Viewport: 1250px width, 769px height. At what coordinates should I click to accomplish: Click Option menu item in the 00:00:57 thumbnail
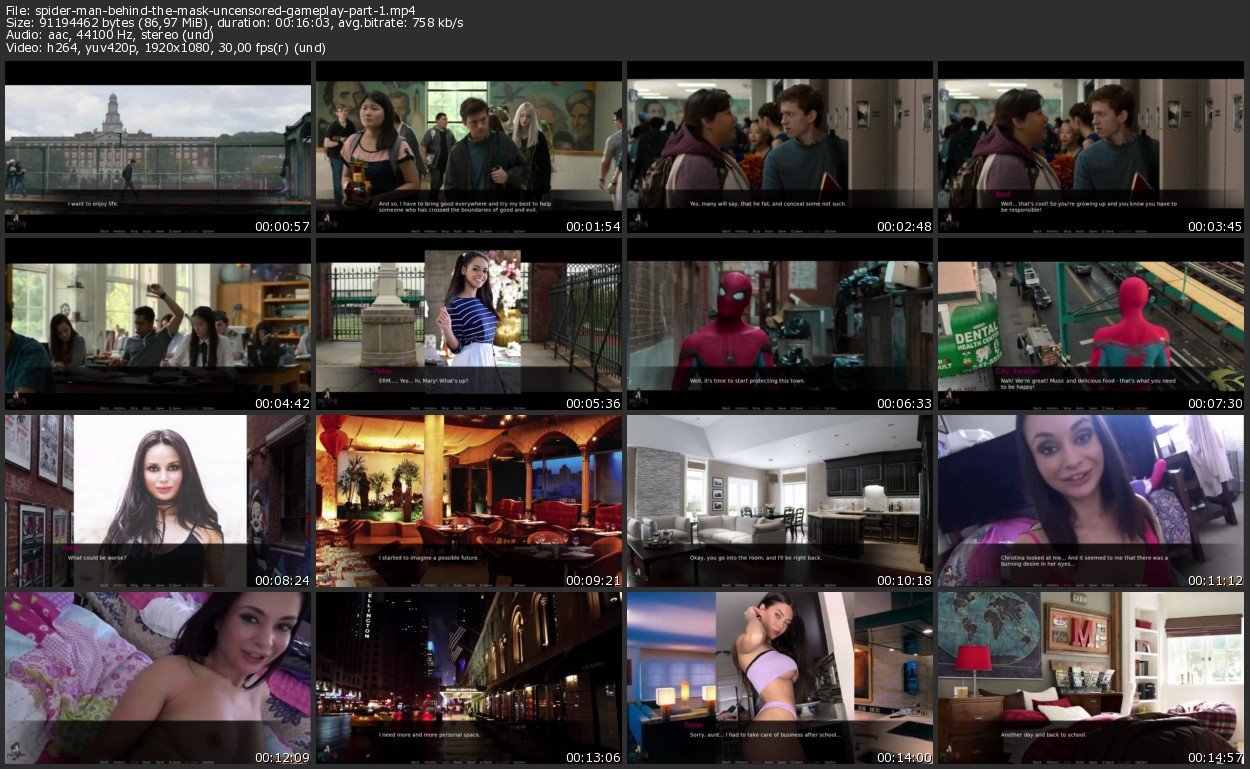coord(208,231)
